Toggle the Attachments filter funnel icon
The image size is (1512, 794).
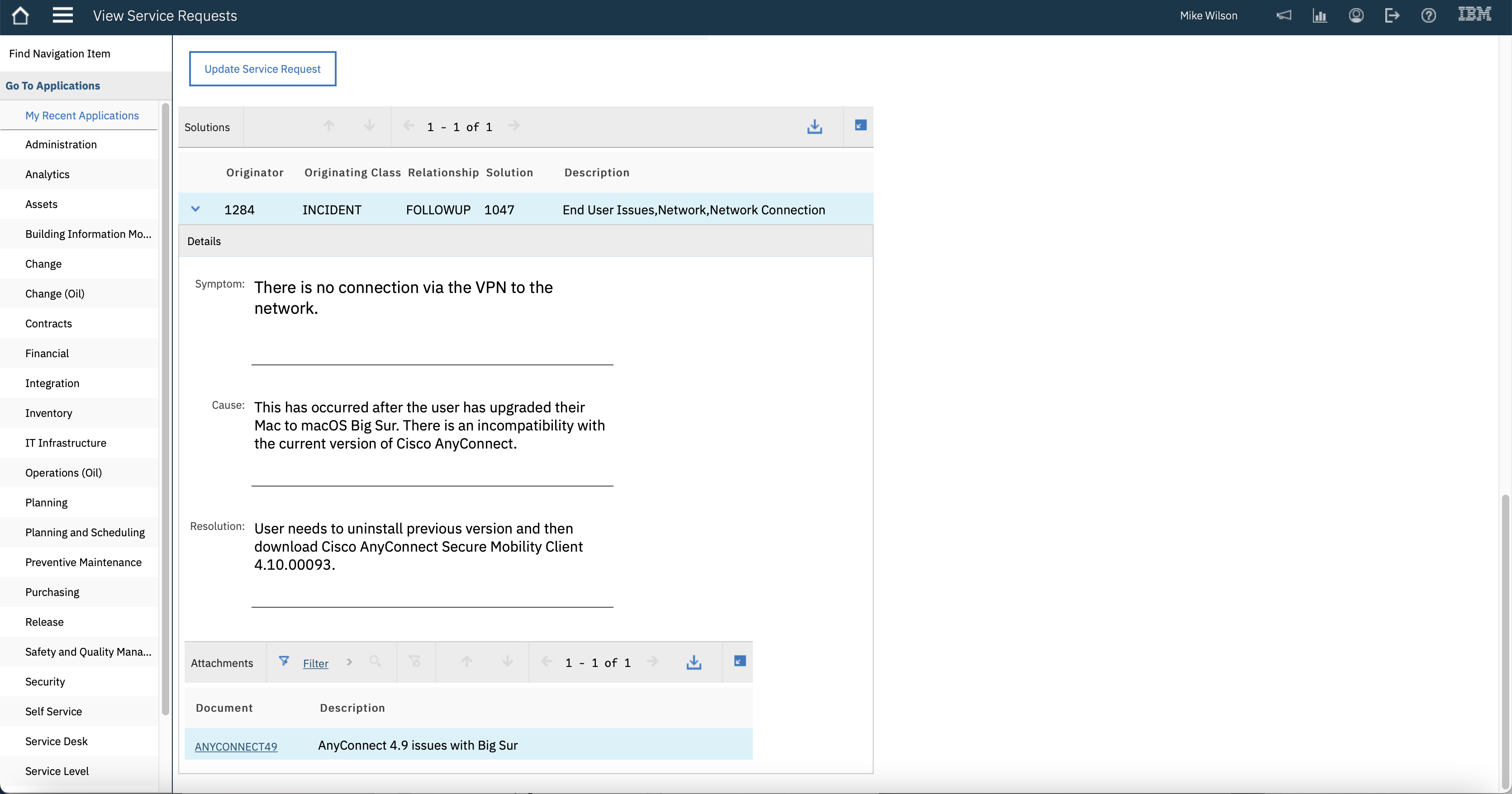pyautogui.click(x=284, y=662)
